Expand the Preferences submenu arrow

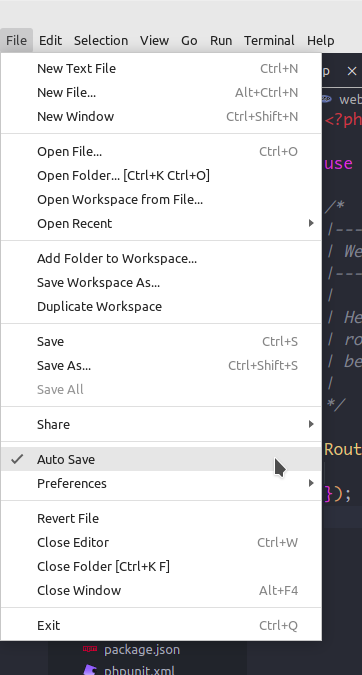tap(311, 483)
